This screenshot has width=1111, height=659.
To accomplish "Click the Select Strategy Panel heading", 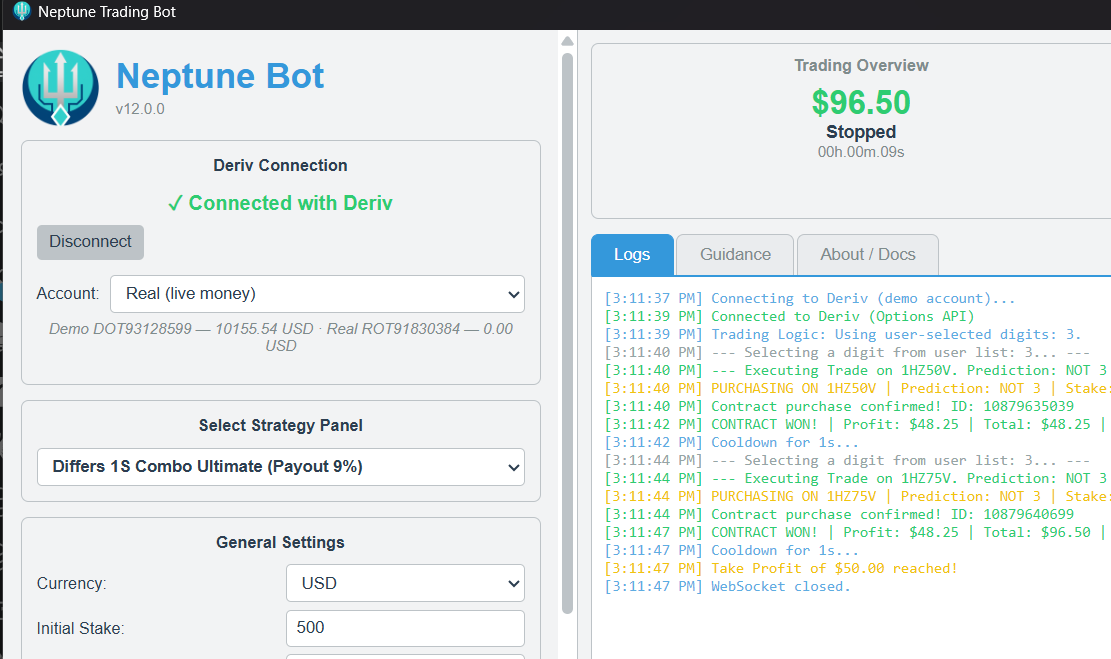I will coord(281,426).
